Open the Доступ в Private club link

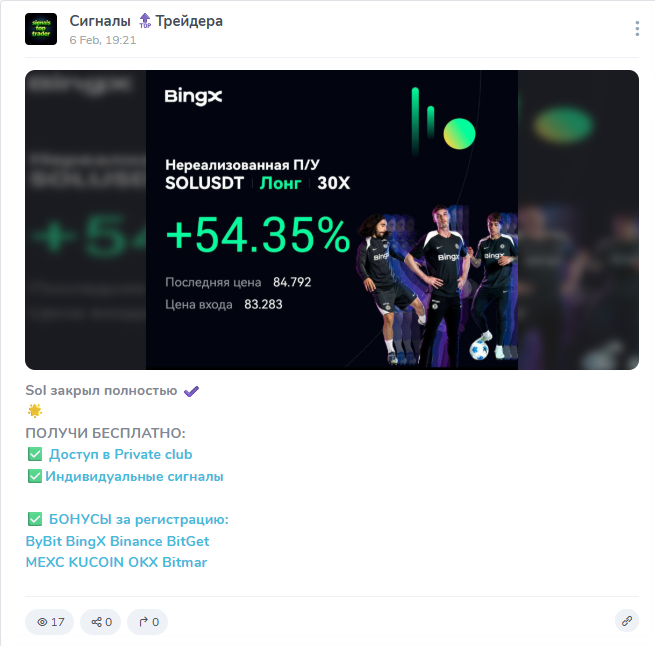tap(121, 454)
